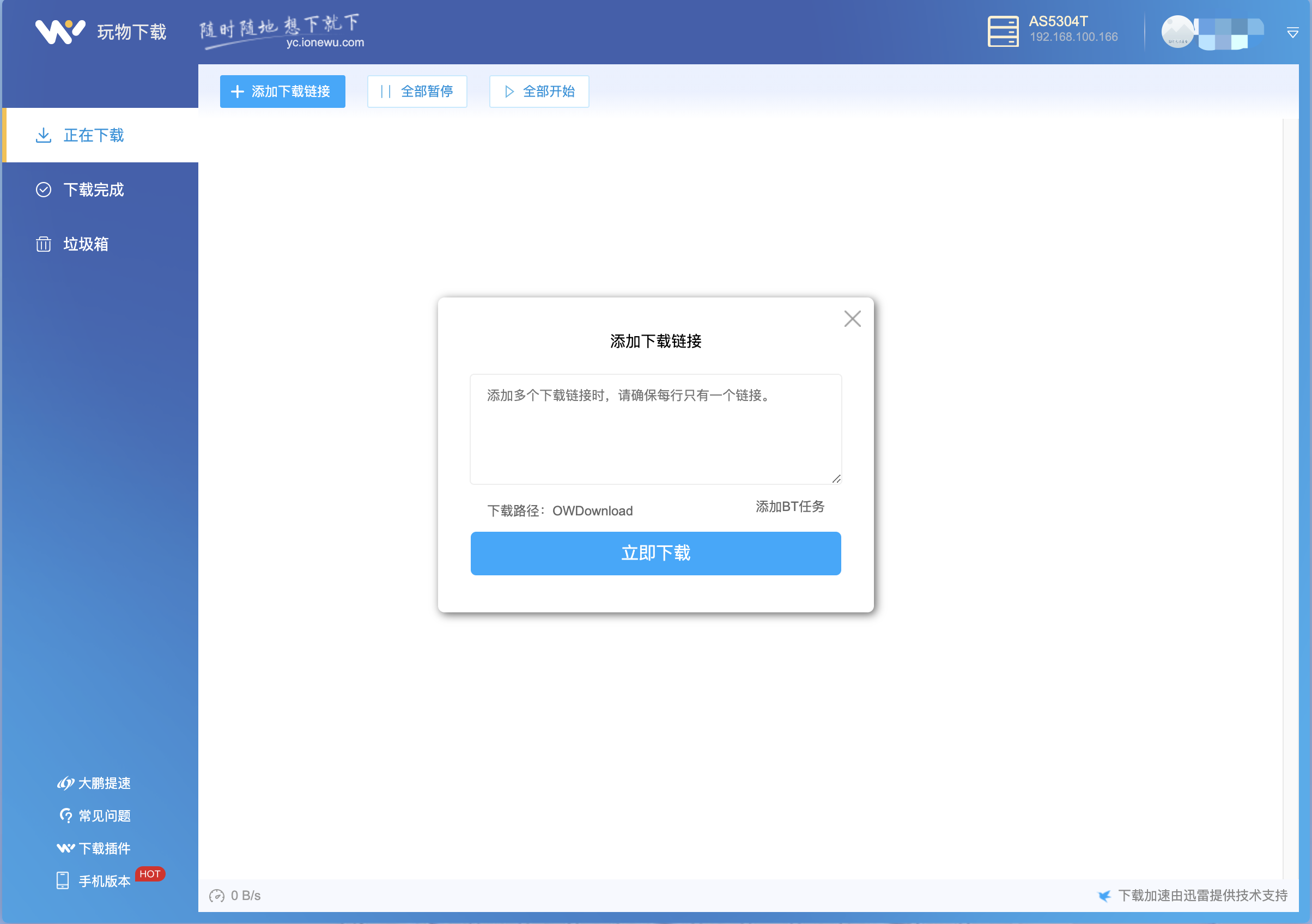The width and height of the screenshot is (1312, 924).
Task: Click the AS5304T device name
Action: (x=1058, y=22)
